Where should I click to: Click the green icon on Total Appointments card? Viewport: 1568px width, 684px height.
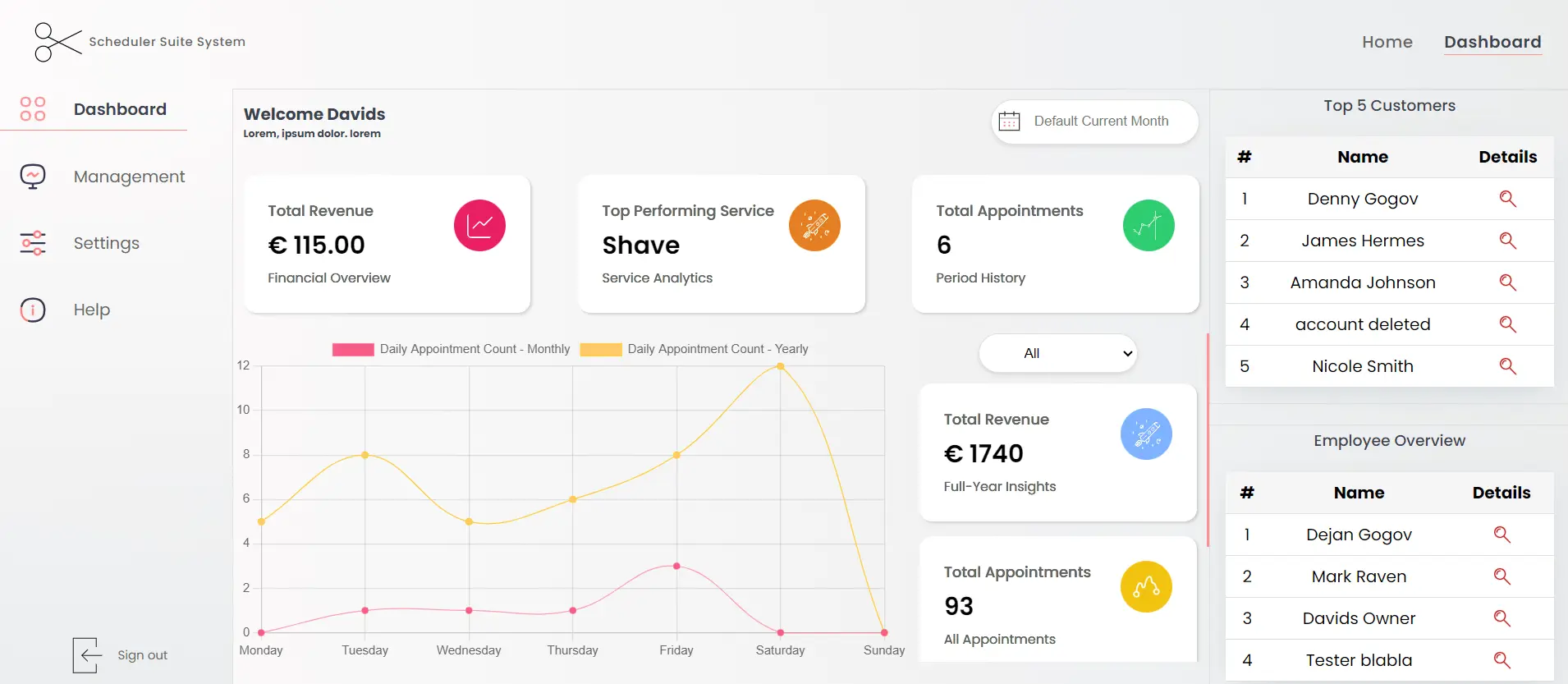[x=1148, y=225]
